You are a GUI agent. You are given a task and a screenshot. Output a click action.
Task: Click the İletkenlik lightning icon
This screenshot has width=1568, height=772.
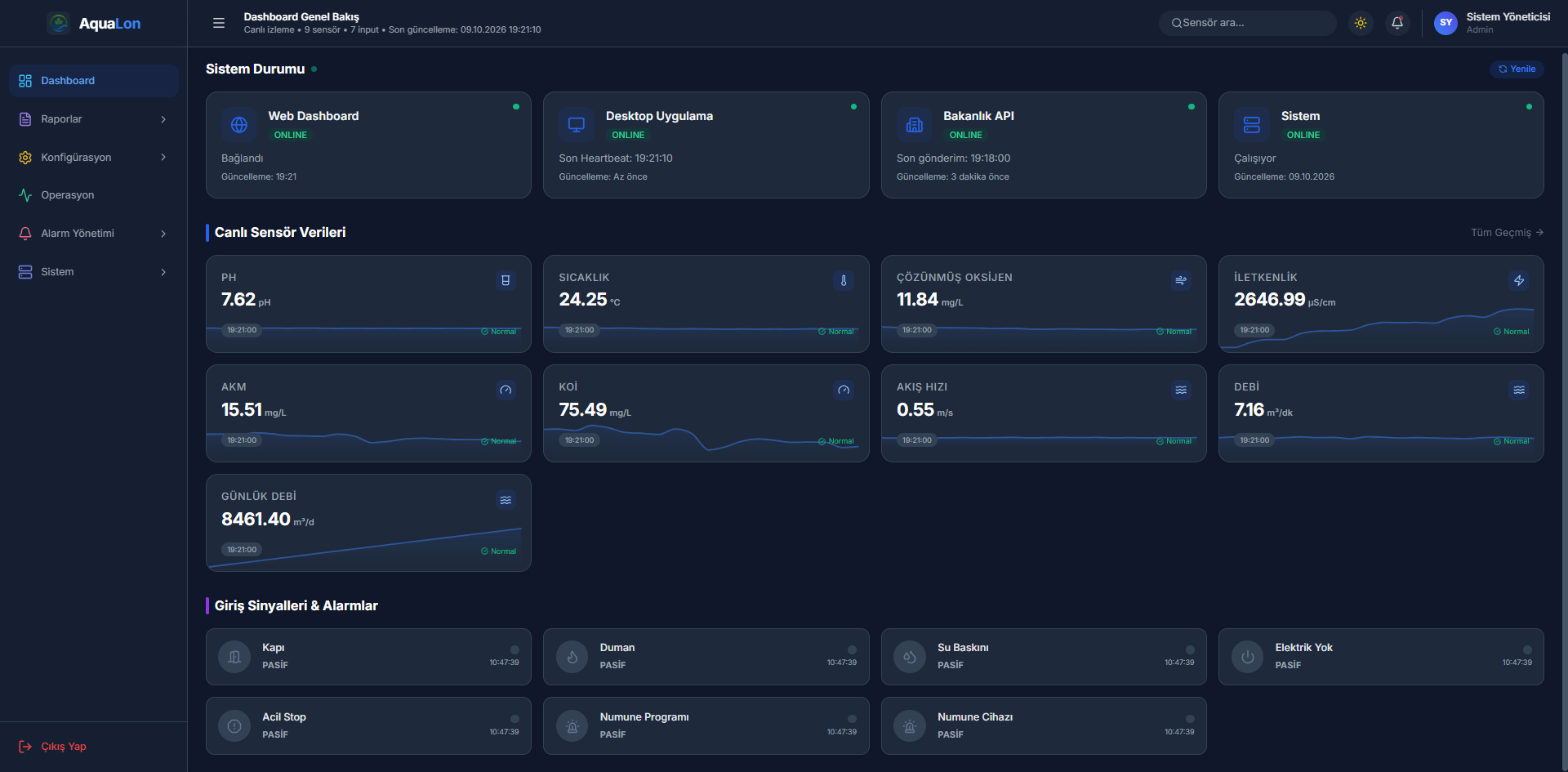[1519, 280]
